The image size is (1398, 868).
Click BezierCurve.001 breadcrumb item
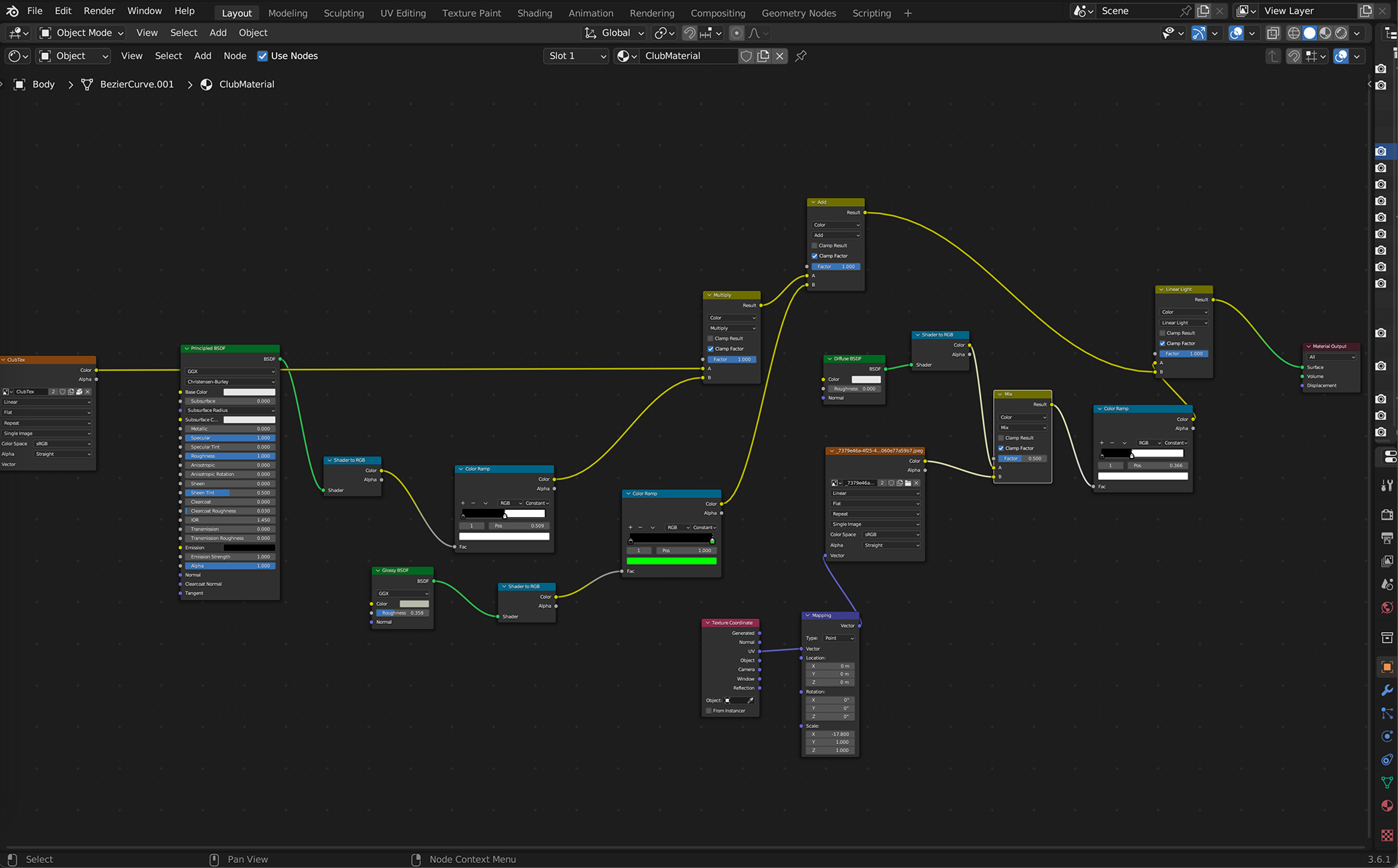(137, 84)
